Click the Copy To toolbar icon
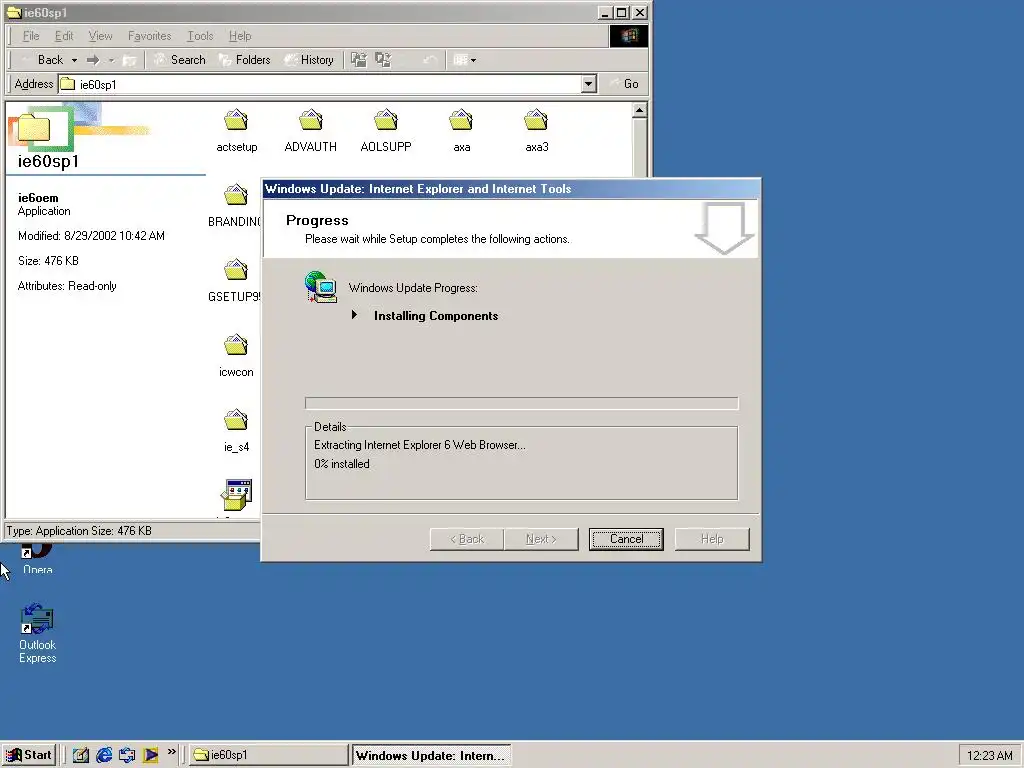 (x=383, y=60)
